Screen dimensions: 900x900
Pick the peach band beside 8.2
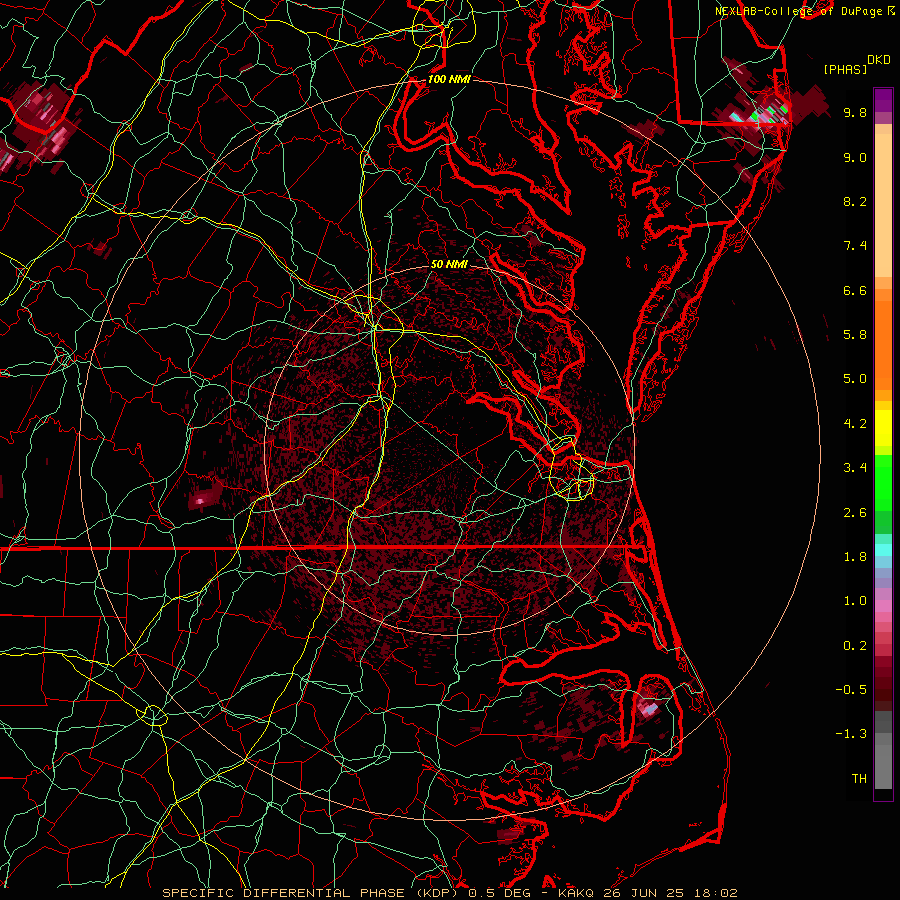[883, 205]
